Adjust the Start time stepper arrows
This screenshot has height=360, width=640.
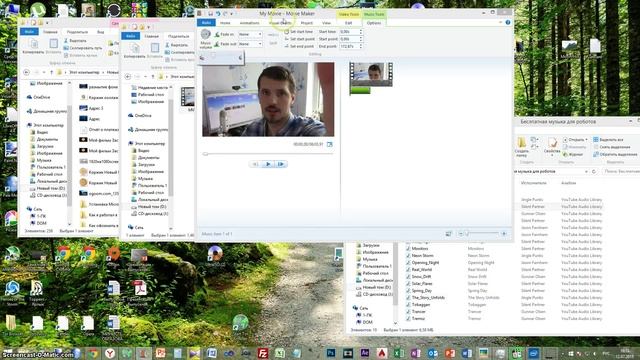(x=361, y=31)
